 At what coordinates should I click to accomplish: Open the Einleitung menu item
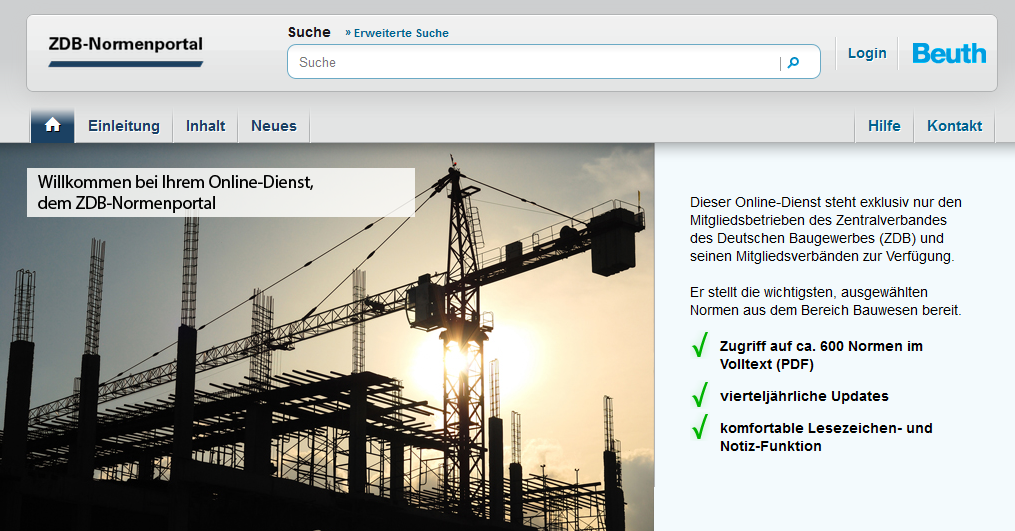[x=124, y=126]
